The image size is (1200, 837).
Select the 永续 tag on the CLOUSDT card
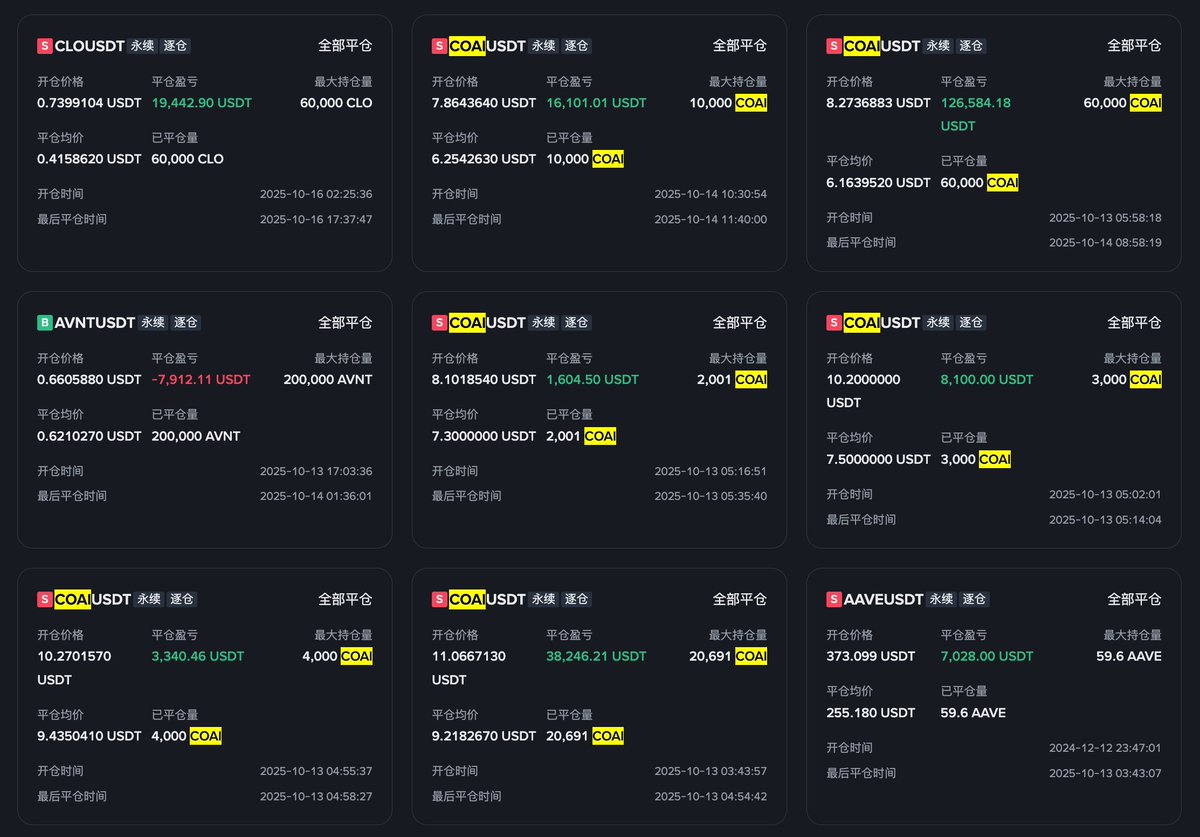click(x=142, y=46)
